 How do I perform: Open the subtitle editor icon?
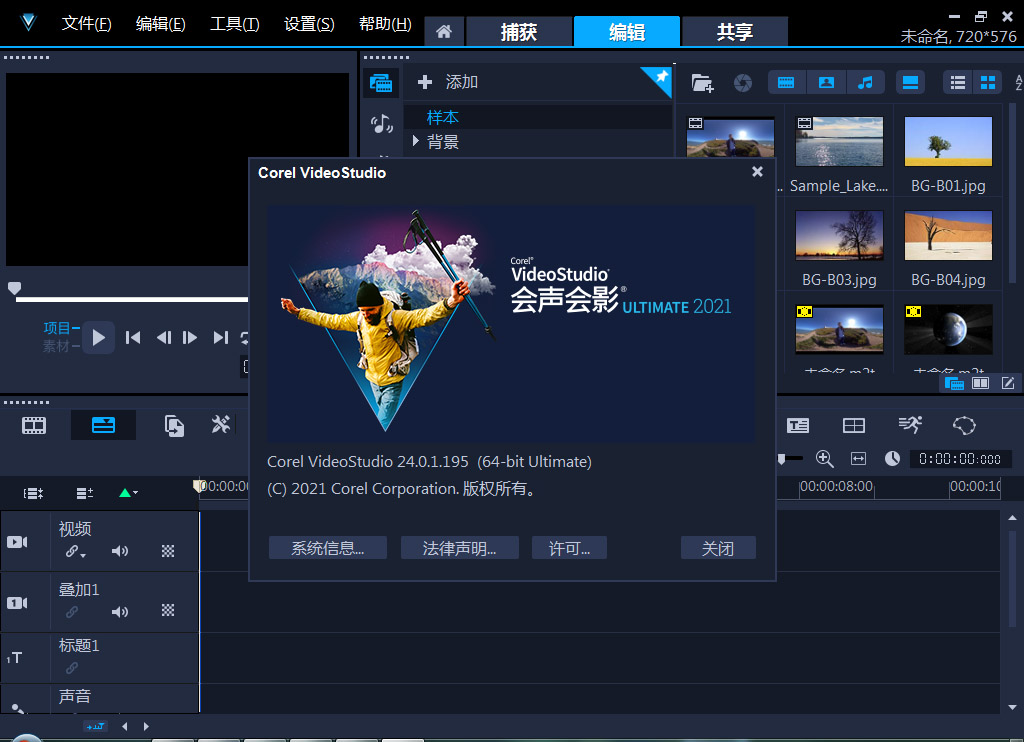(798, 426)
